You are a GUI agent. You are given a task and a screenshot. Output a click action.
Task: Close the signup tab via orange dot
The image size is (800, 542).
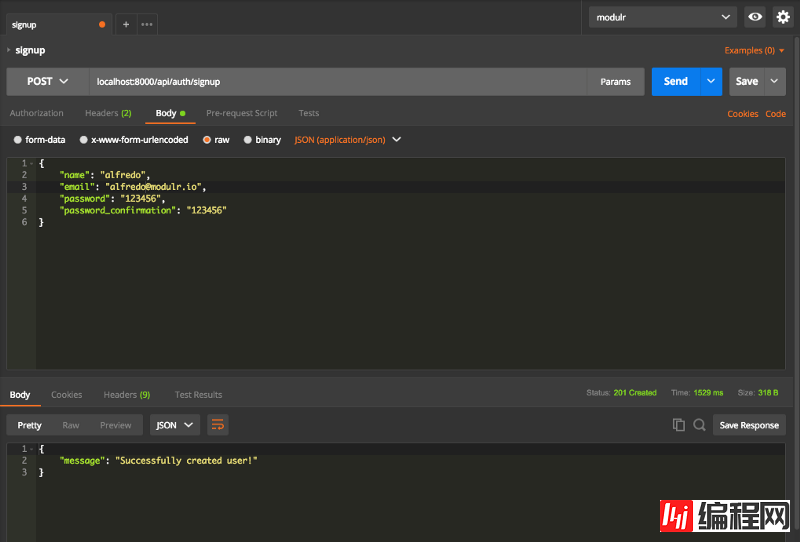point(102,24)
